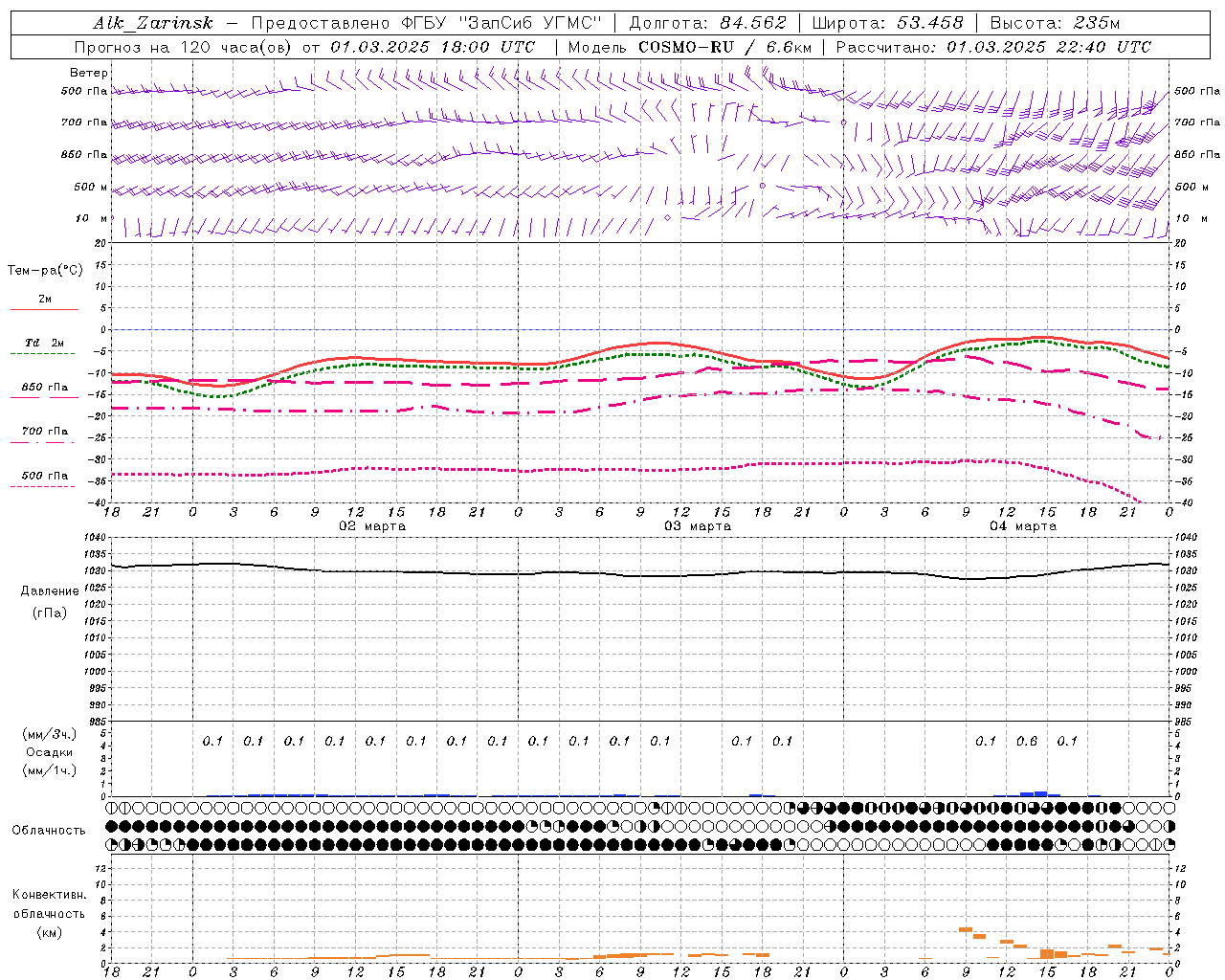
Task: Click the 'Осадки' precipitation label
Action: 49,752
